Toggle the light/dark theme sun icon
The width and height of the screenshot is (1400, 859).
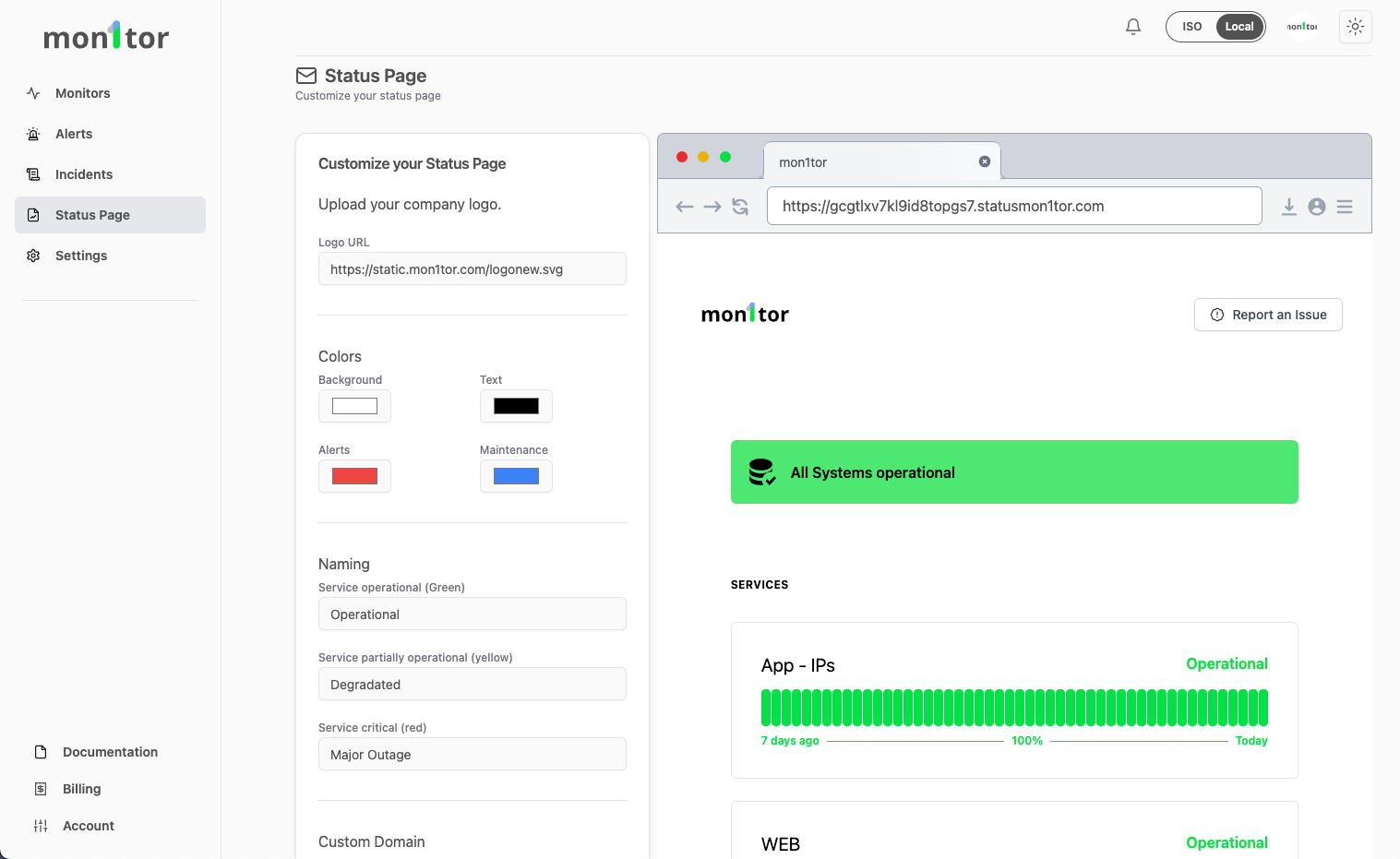pyautogui.click(x=1355, y=27)
